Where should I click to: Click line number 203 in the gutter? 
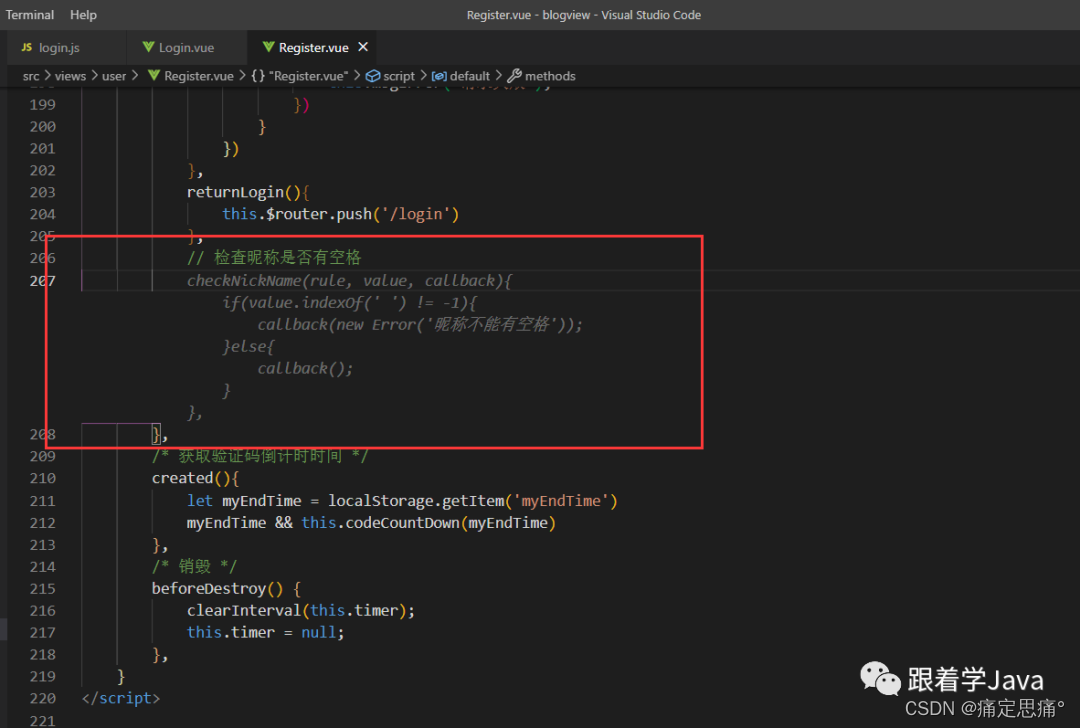43,192
